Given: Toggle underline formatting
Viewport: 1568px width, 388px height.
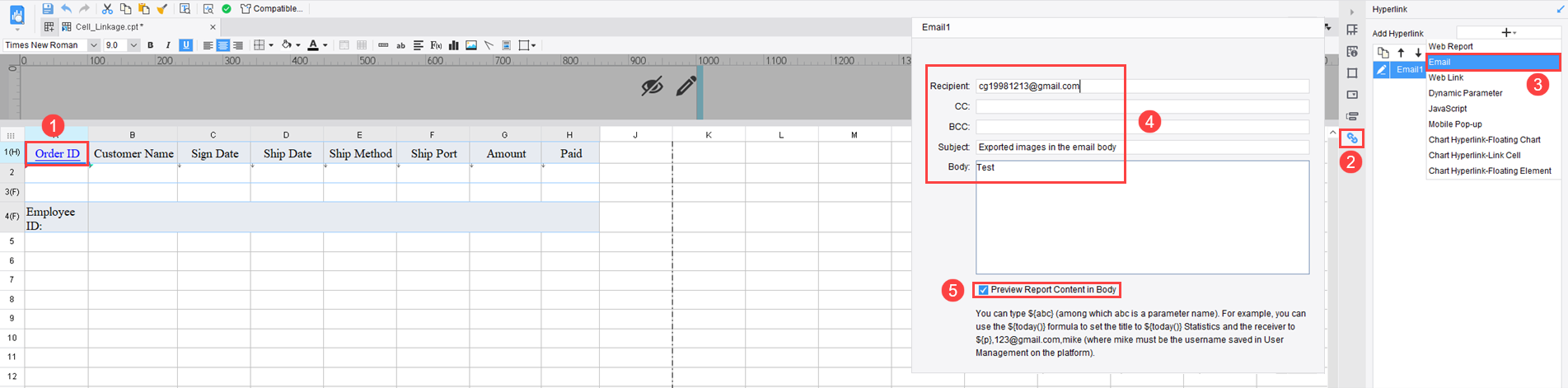Looking at the screenshot, I should click(186, 45).
